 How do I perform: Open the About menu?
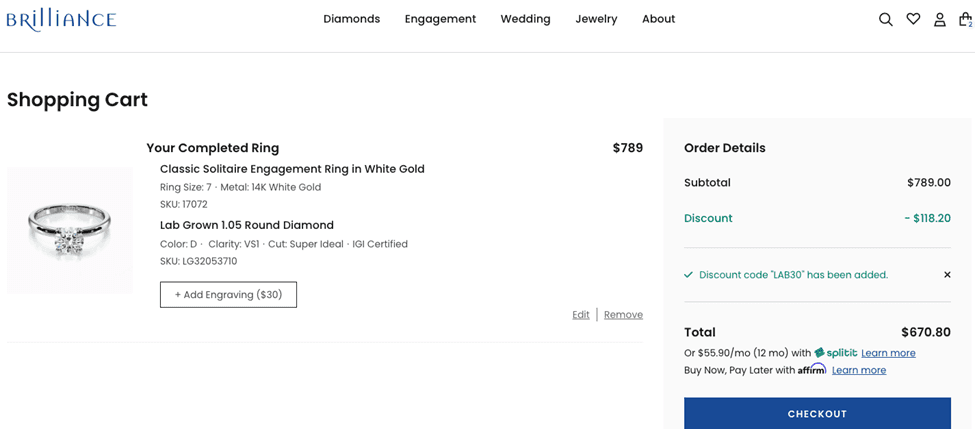pos(658,19)
